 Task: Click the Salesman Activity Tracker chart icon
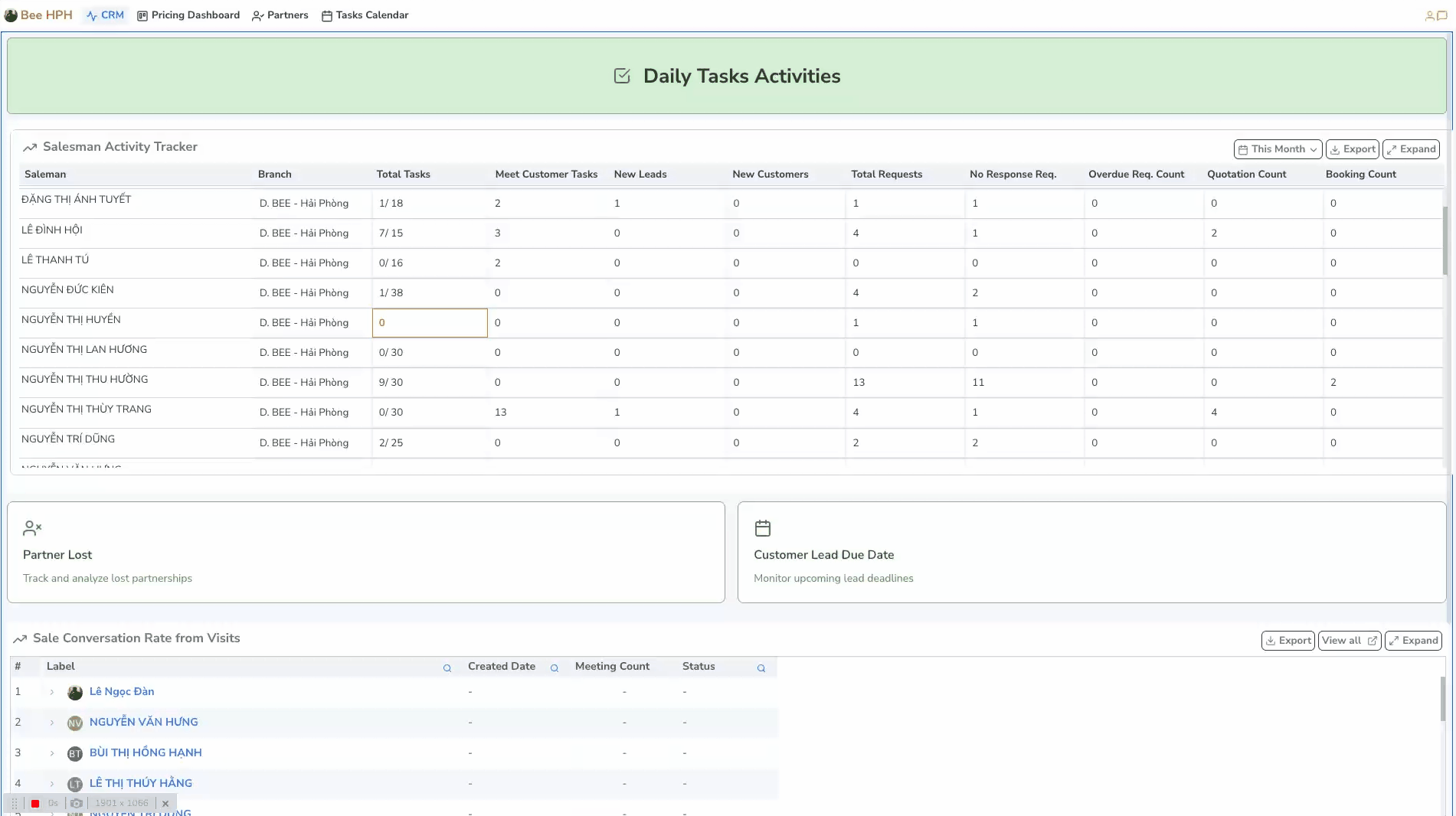(x=30, y=146)
